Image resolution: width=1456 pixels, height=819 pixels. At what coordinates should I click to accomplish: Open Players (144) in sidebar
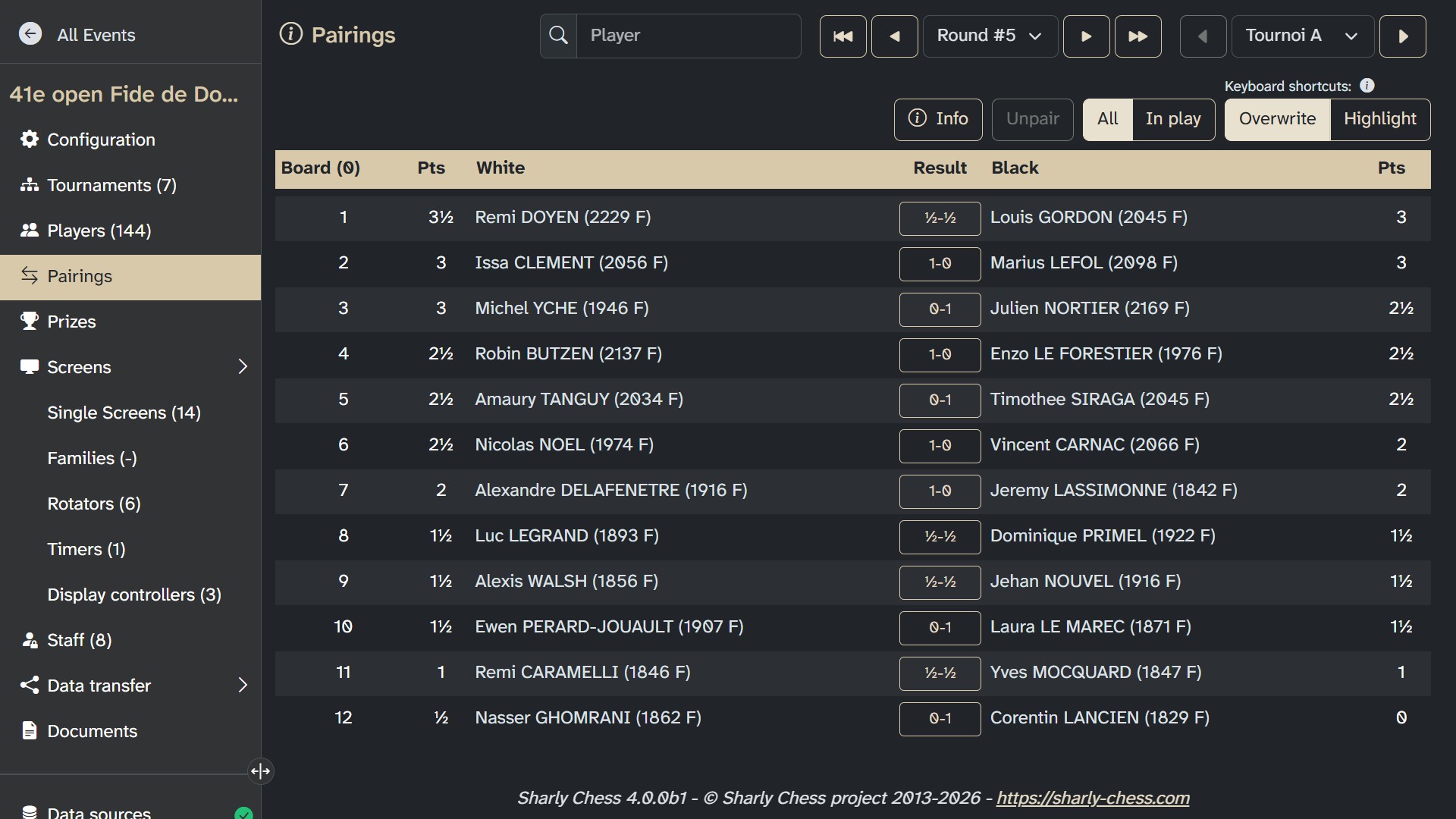[99, 231]
